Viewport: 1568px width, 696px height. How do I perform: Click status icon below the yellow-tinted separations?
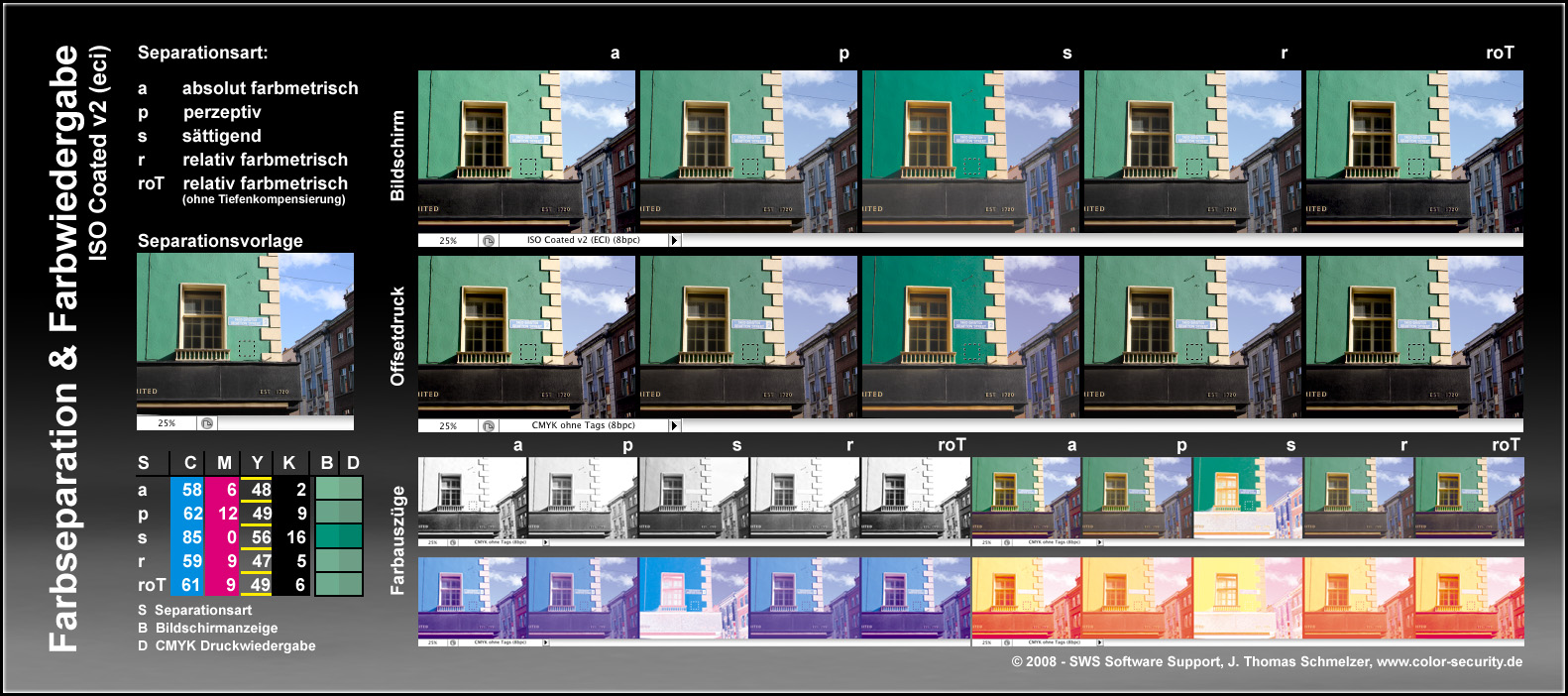pos(1007,642)
